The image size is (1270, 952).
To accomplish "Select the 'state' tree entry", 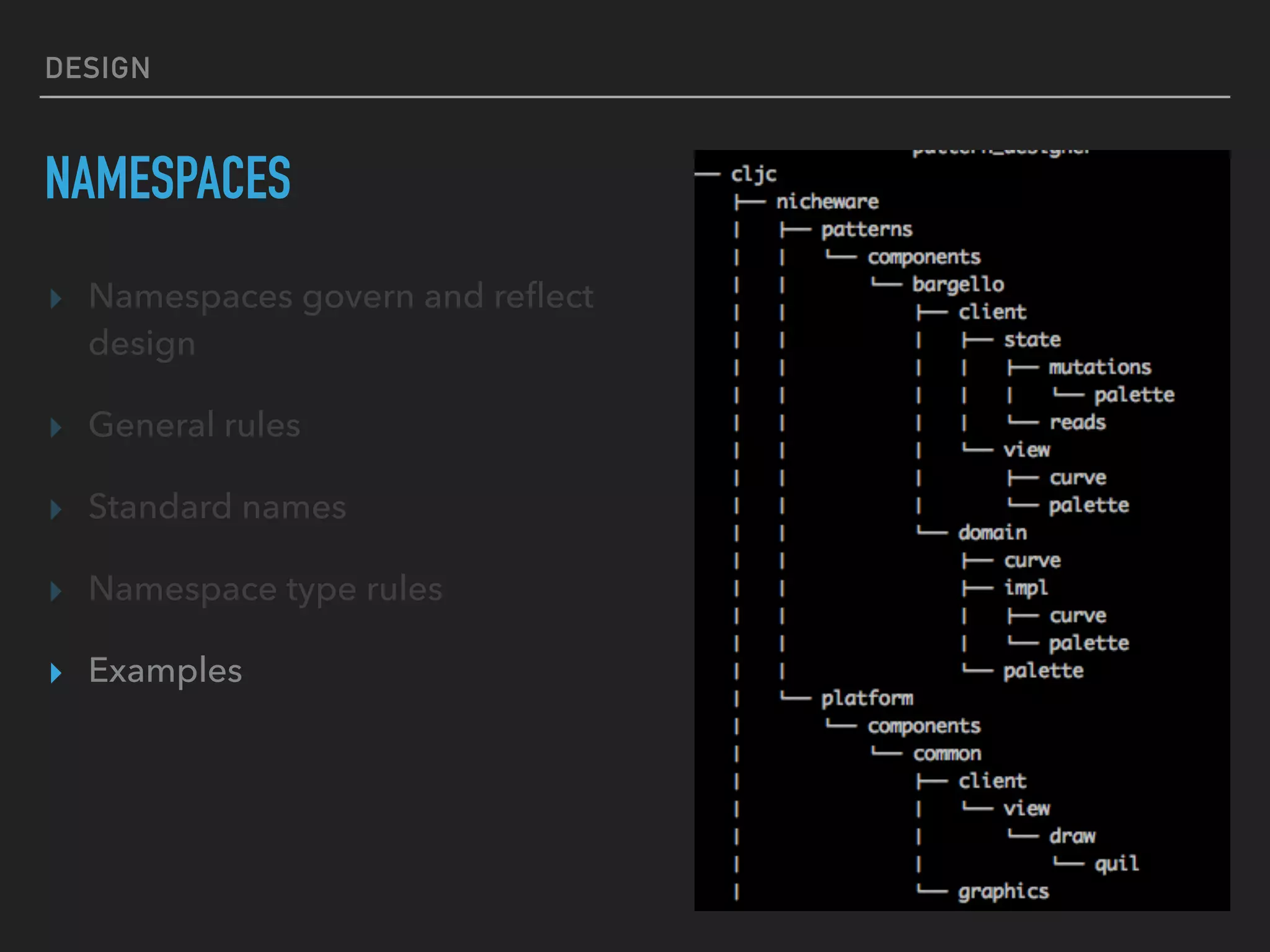I will [1032, 340].
